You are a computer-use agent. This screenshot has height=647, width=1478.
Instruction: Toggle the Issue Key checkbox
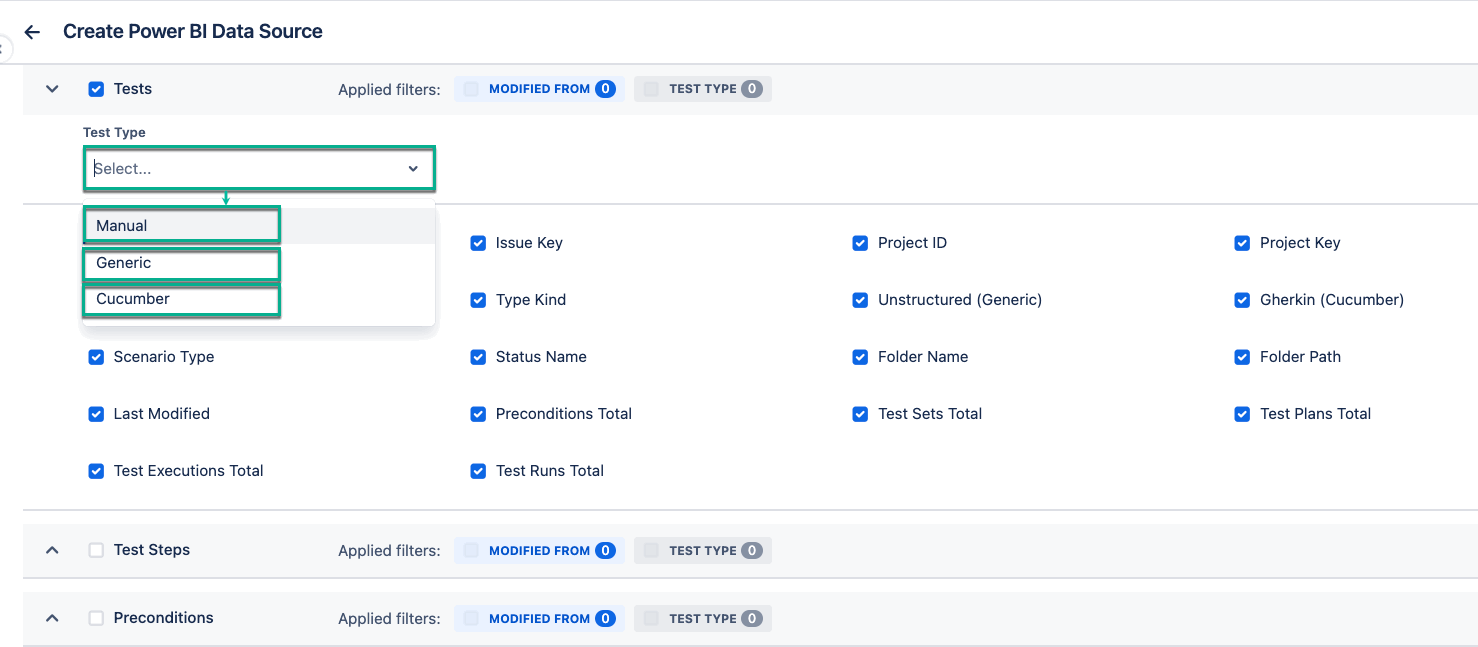478,243
